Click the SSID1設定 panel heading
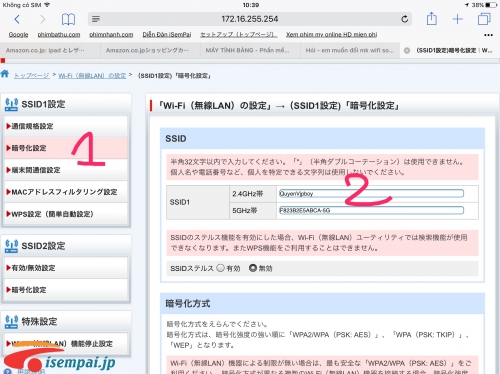Screen dimensions: 500x374 43,104
